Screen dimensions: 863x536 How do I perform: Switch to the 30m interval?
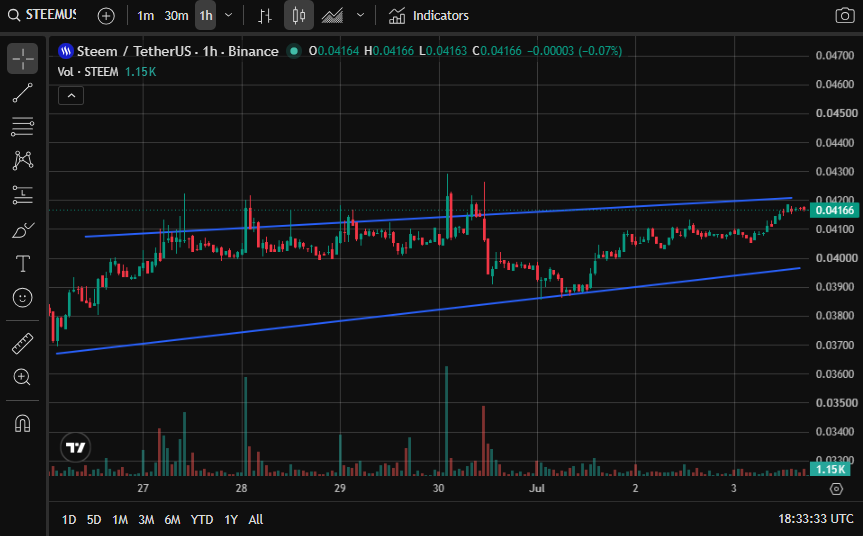(176, 15)
